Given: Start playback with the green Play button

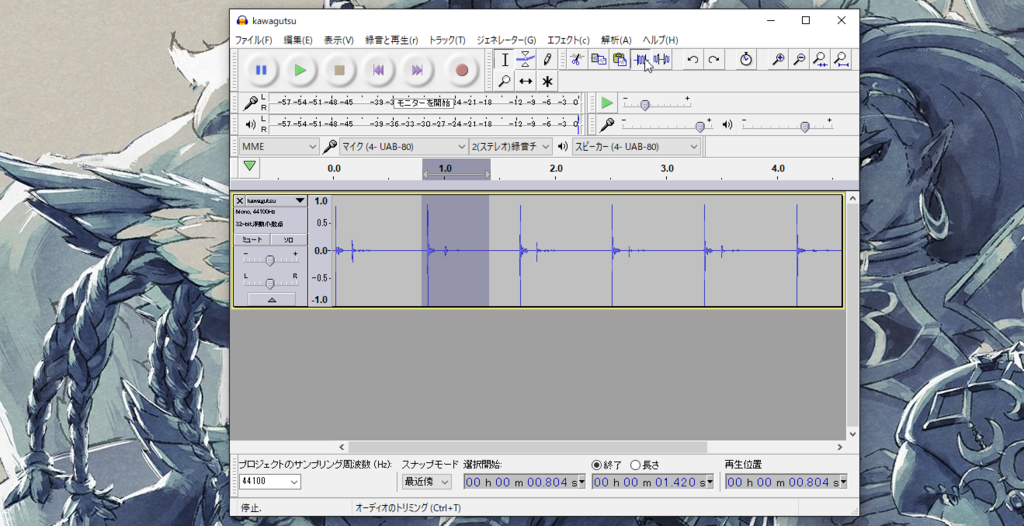Looking at the screenshot, I should pyautogui.click(x=300, y=70).
